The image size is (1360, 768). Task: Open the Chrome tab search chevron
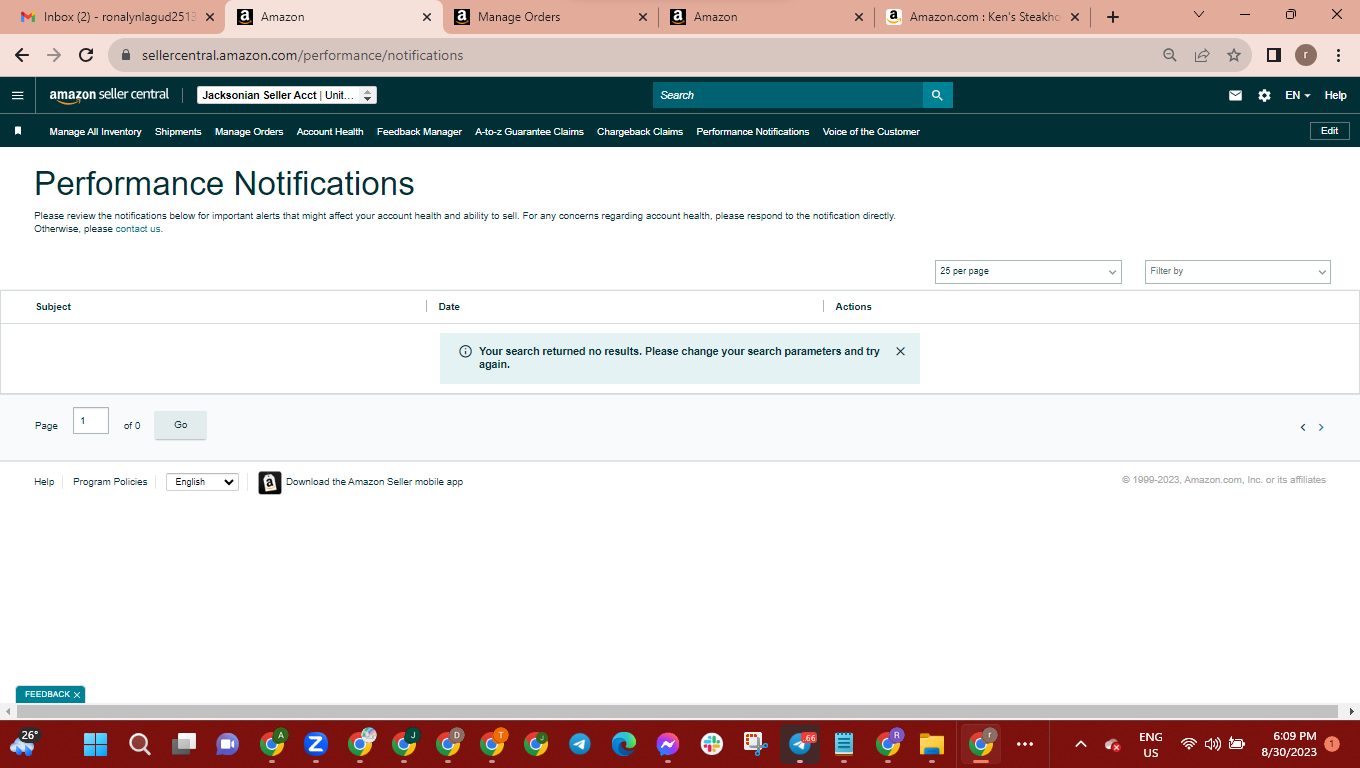coord(1199,15)
